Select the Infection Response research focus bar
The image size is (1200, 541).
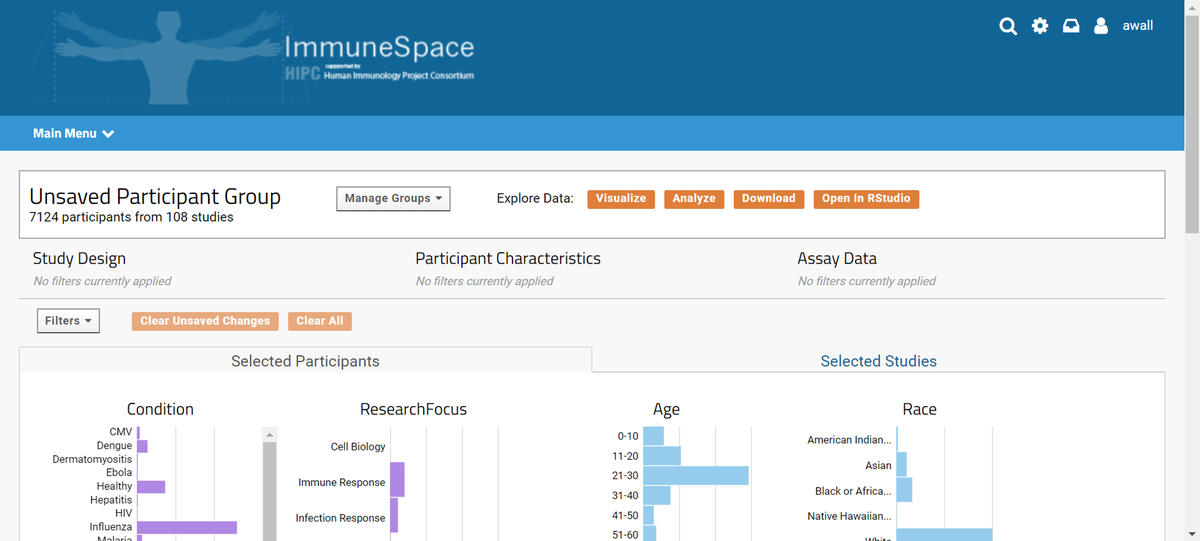tap(394, 515)
